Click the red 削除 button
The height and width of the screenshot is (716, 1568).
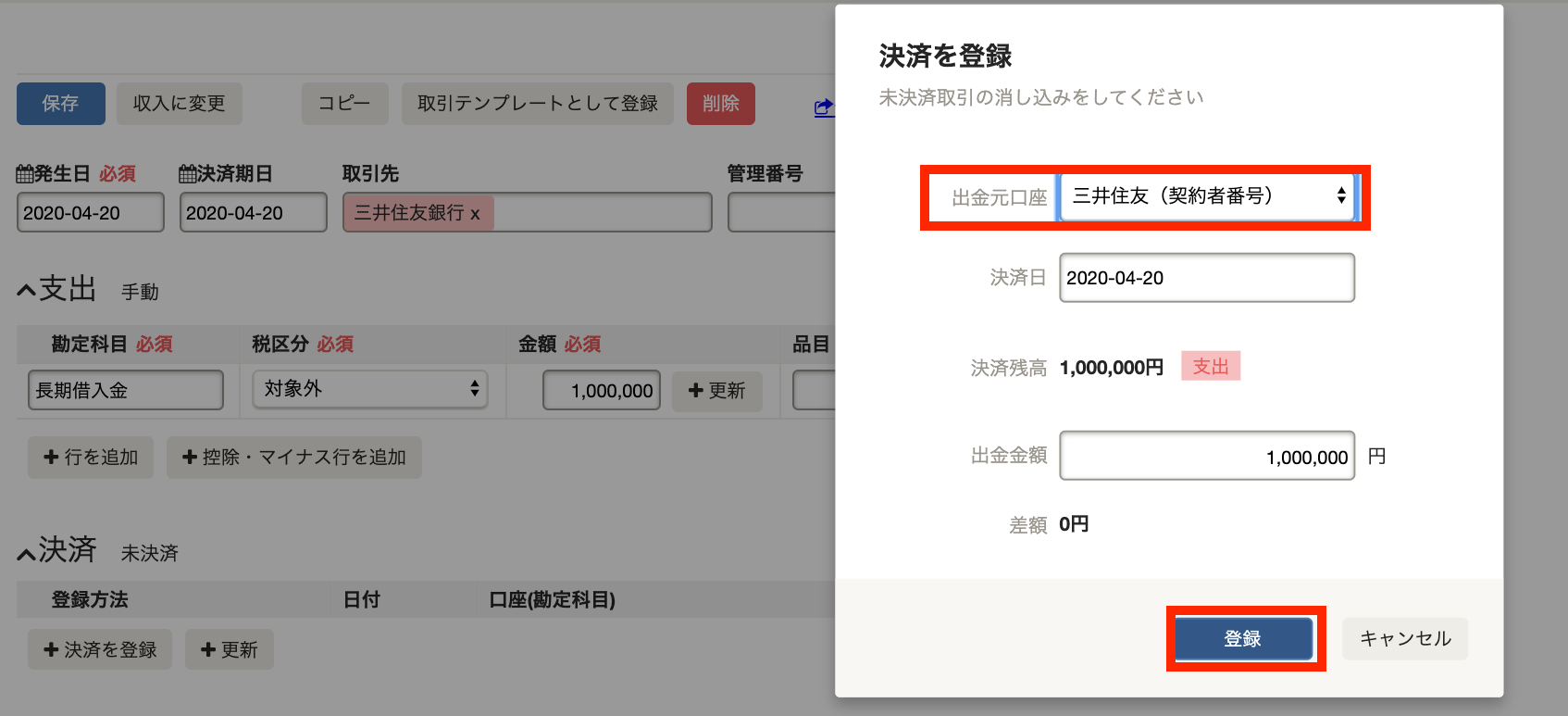point(721,104)
